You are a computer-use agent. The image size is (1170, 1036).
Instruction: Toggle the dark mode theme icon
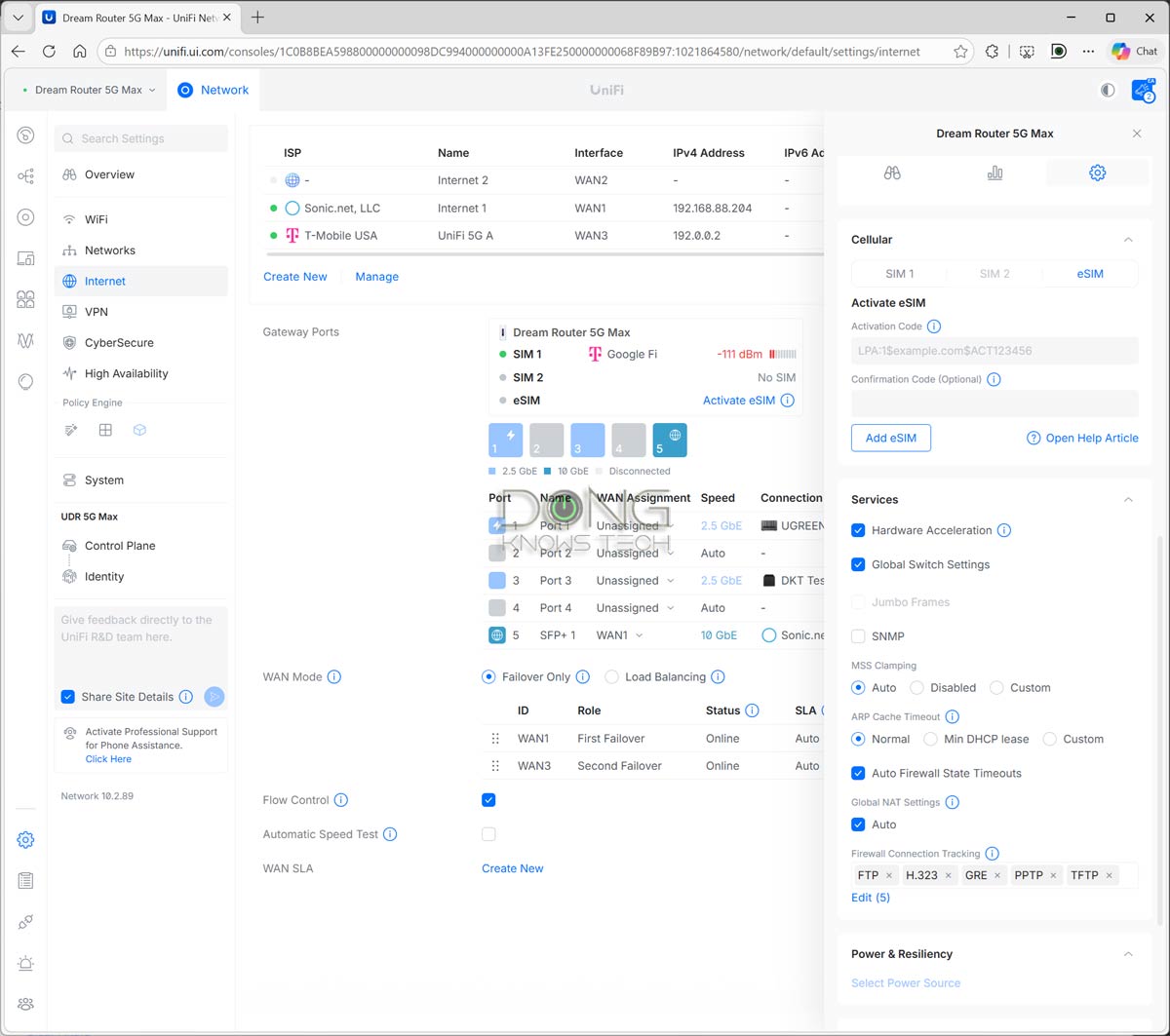[1108, 90]
